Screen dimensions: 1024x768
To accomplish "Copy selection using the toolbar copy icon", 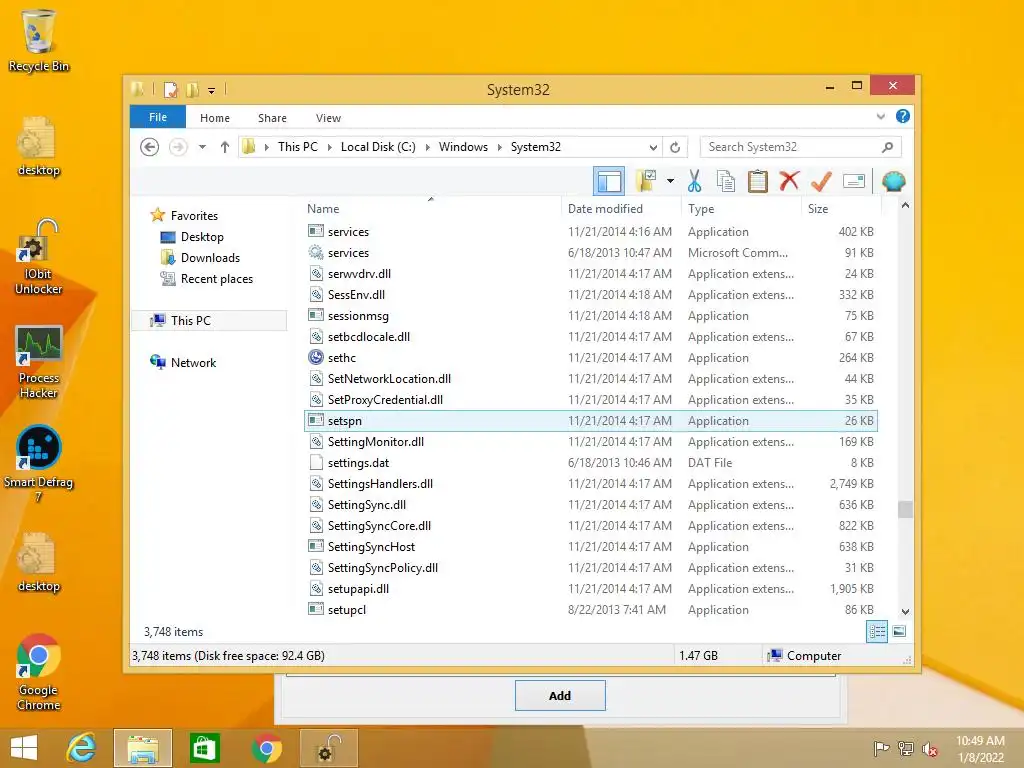I will pyautogui.click(x=726, y=181).
